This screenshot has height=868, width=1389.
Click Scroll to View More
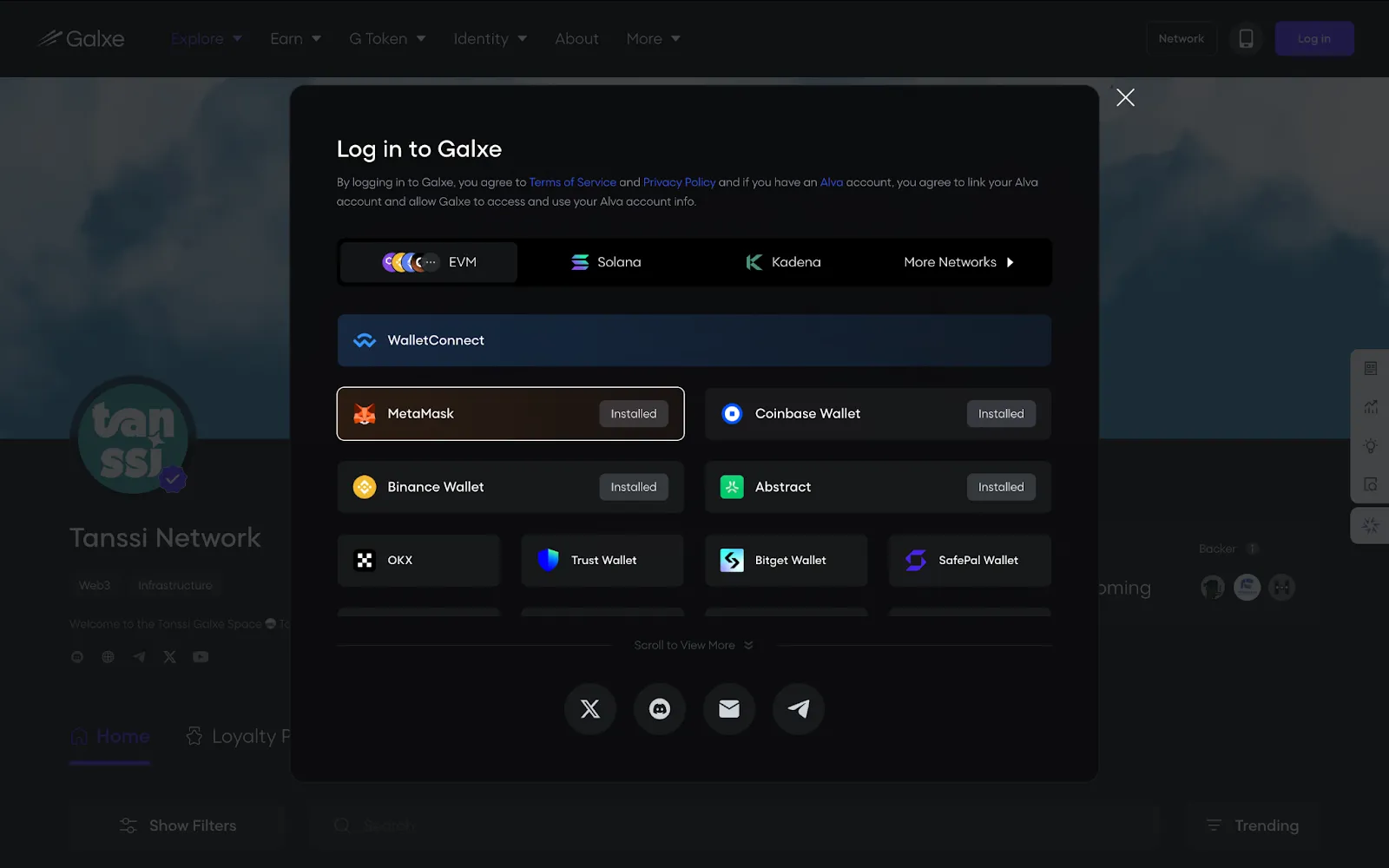point(694,645)
